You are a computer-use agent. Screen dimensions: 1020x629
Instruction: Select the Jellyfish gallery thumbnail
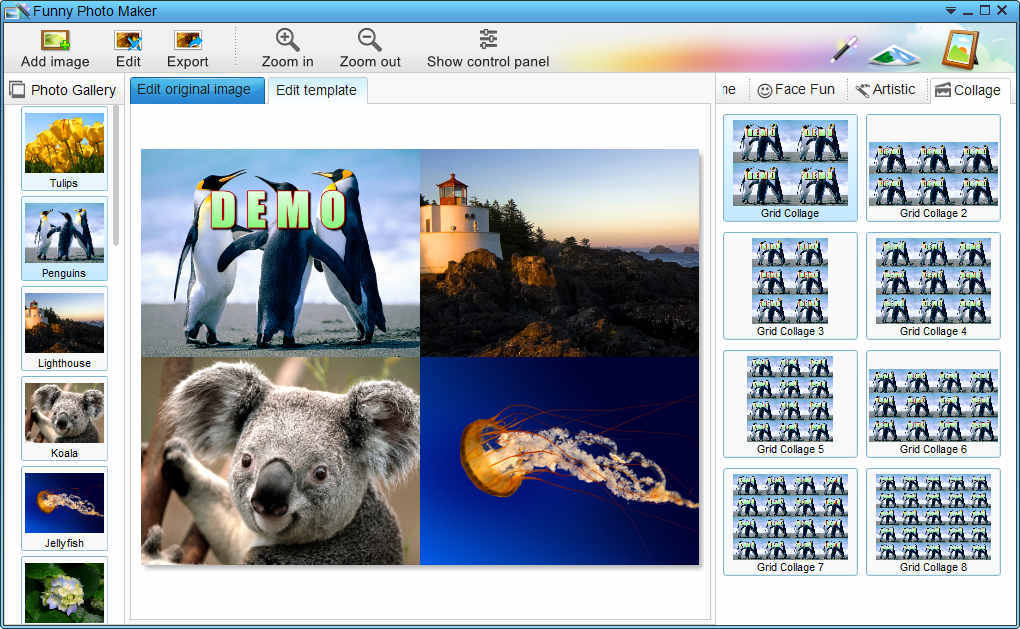(x=64, y=508)
